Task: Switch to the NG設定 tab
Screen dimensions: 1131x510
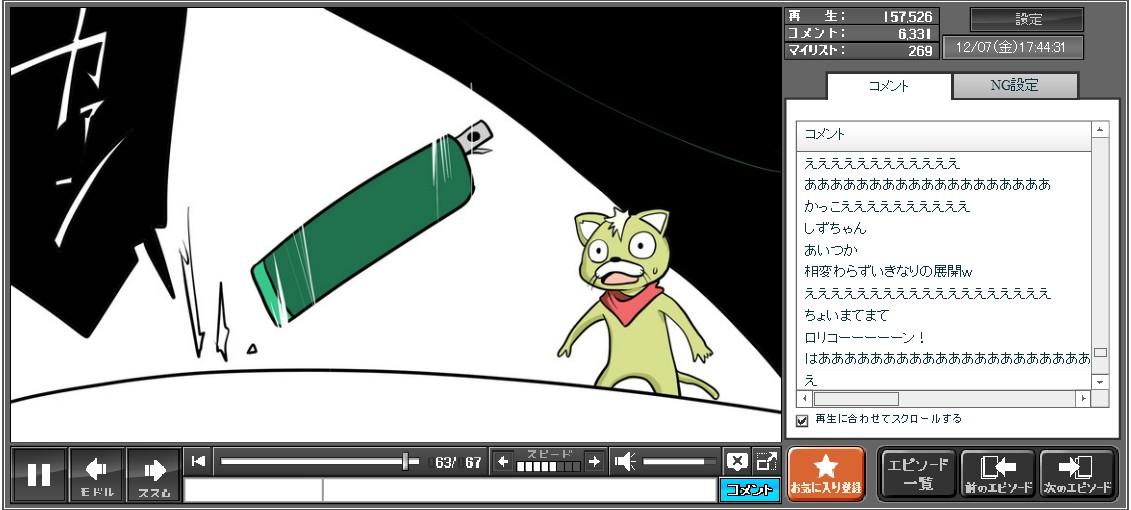Action: click(1014, 86)
